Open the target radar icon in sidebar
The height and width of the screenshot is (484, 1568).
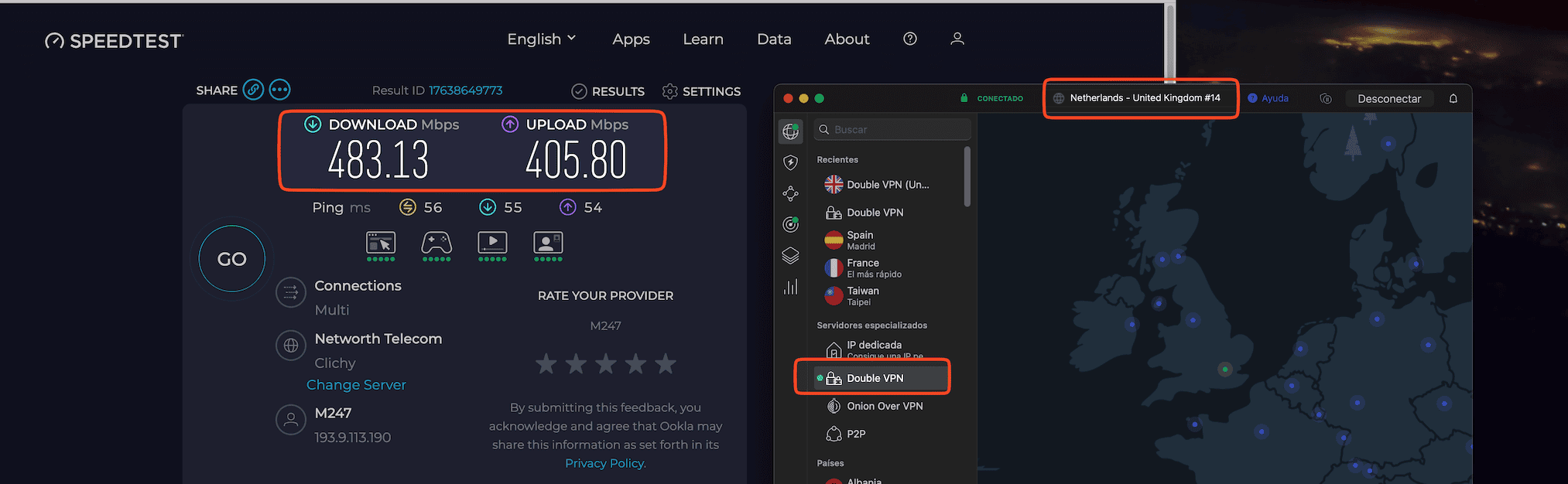pyautogui.click(x=790, y=224)
